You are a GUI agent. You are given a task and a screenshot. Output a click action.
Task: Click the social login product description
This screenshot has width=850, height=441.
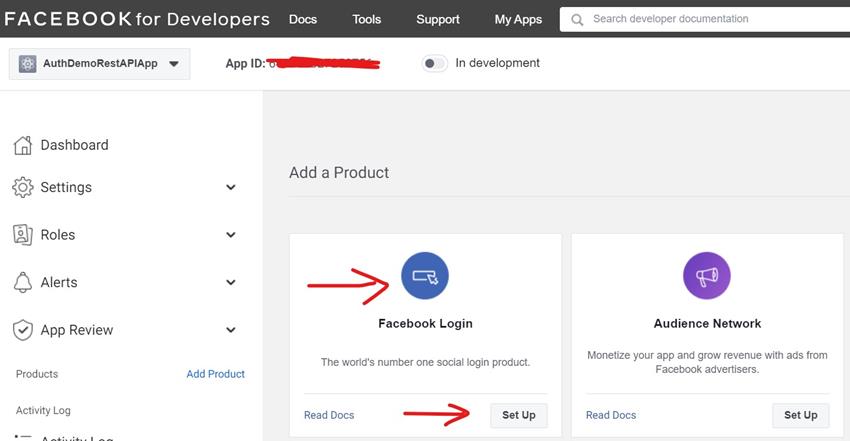pos(426,362)
